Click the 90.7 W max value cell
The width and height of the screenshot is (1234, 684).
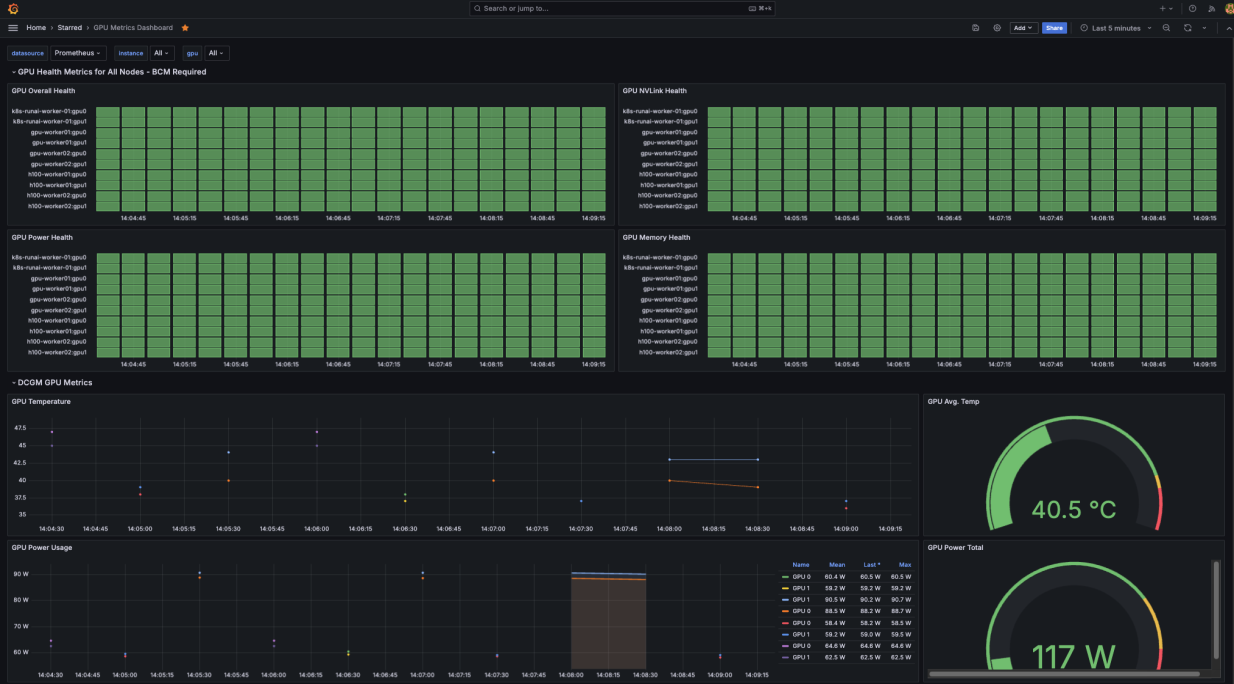click(901, 600)
